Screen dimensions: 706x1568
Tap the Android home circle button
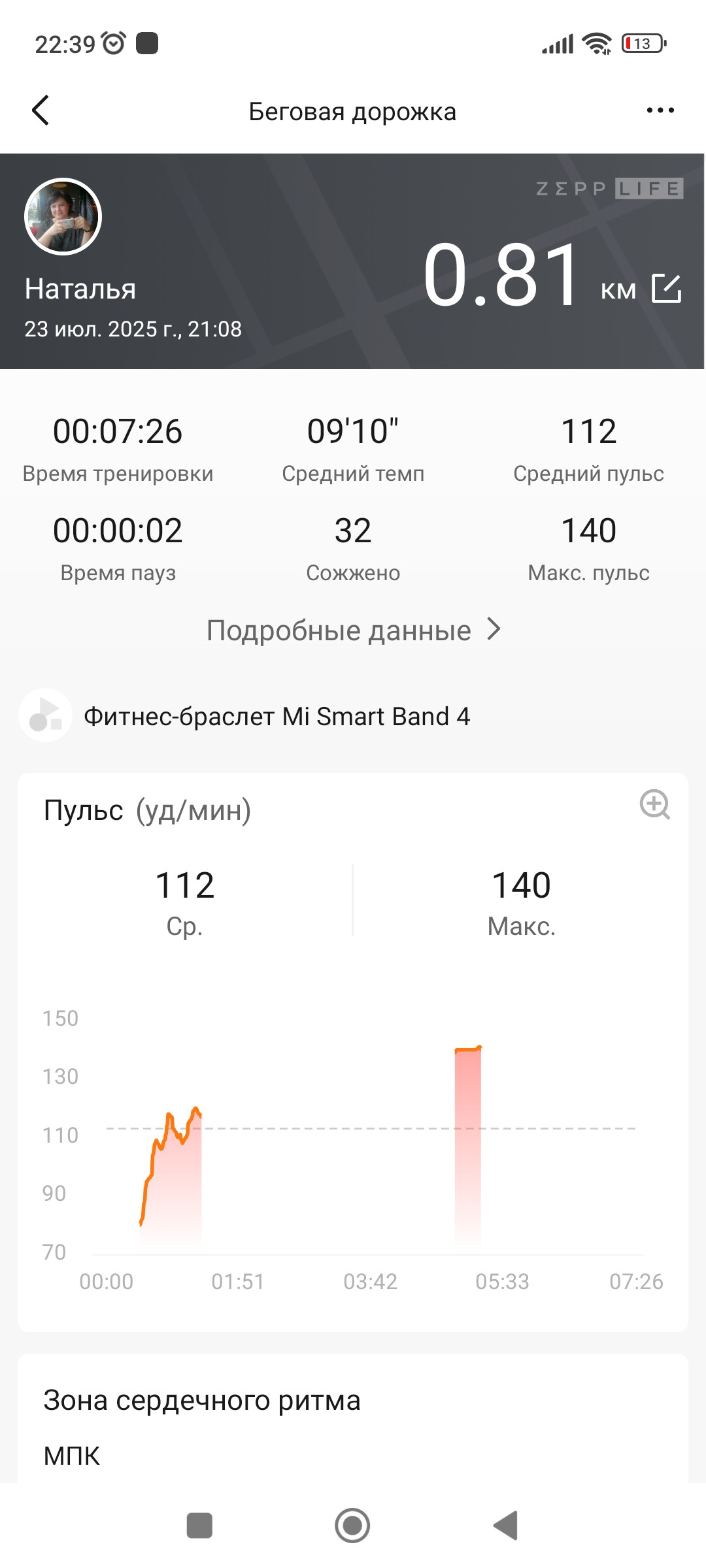(x=352, y=1526)
